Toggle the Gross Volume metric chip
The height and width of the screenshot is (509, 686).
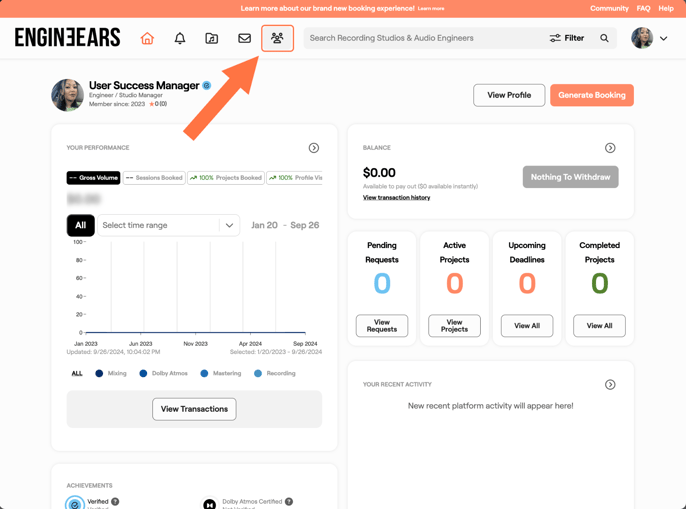tap(94, 178)
